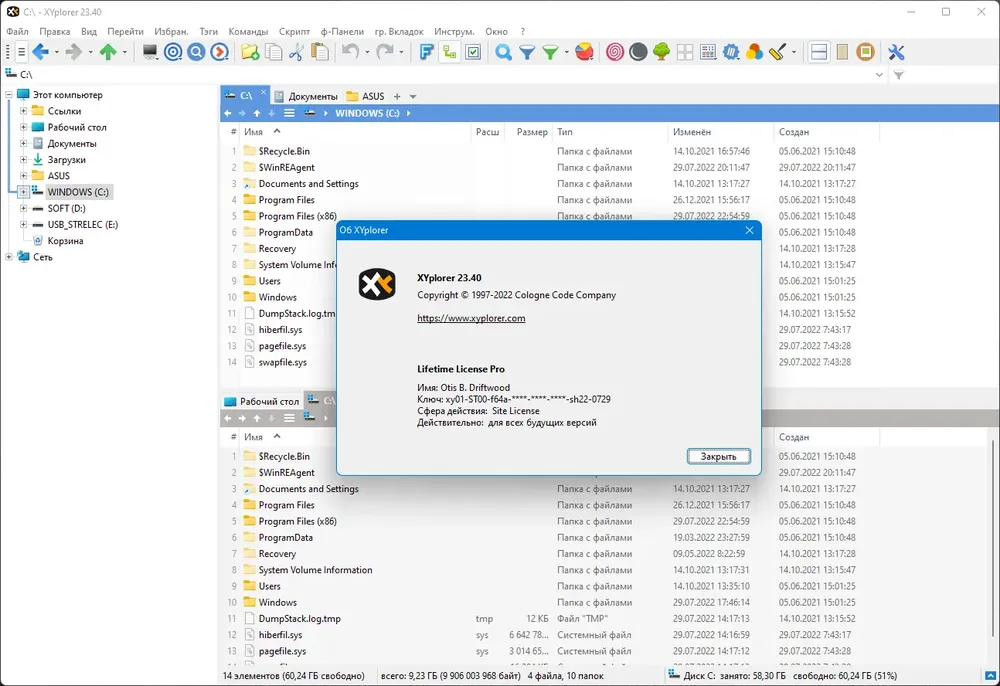Click the new folder icon in toolbar
Image resolution: width=1000 pixels, height=686 pixels.
(x=250, y=52)
